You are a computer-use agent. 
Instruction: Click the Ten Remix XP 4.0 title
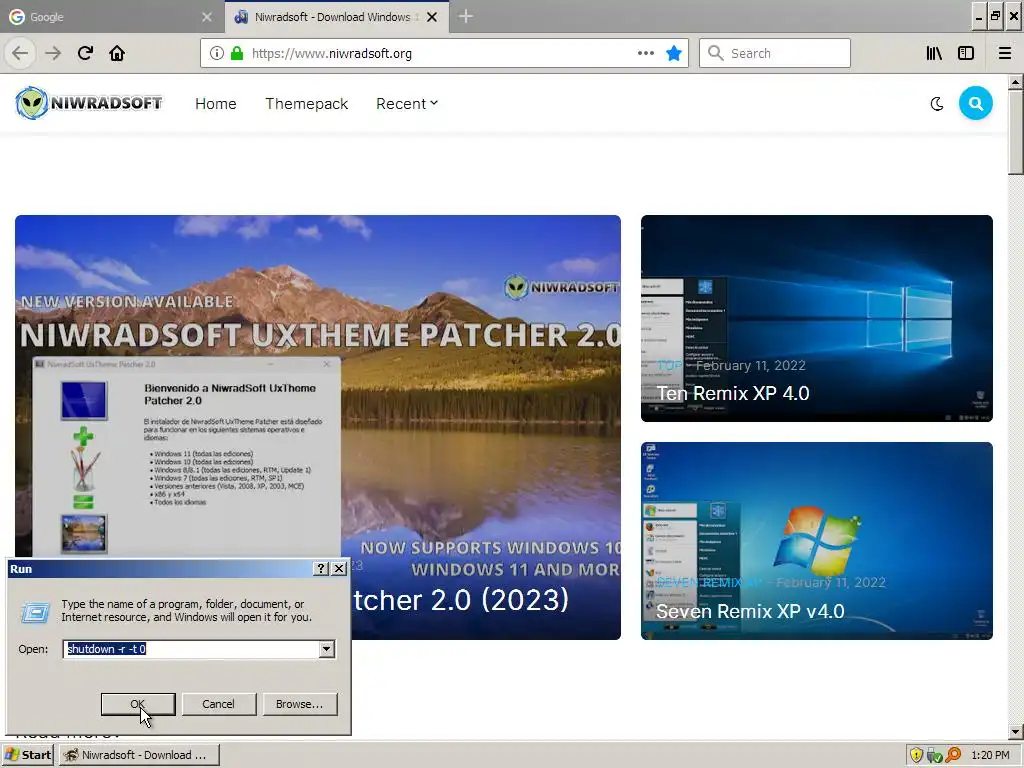coord(733,393)
